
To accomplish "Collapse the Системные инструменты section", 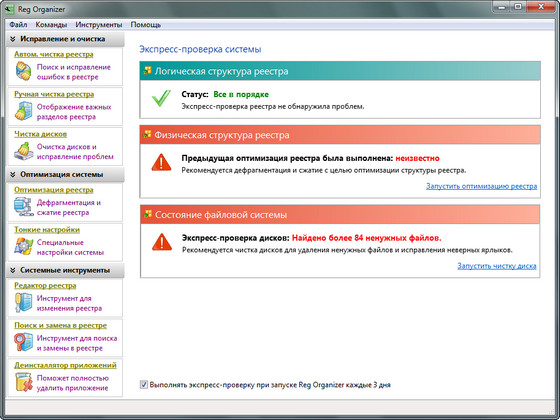I will click(13, 270).
